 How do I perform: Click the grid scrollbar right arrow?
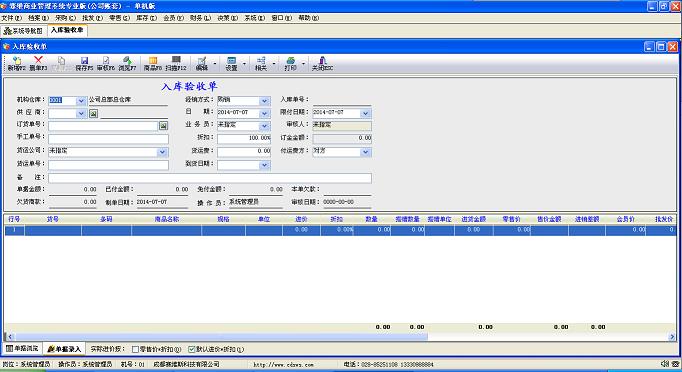pos(672,336)
